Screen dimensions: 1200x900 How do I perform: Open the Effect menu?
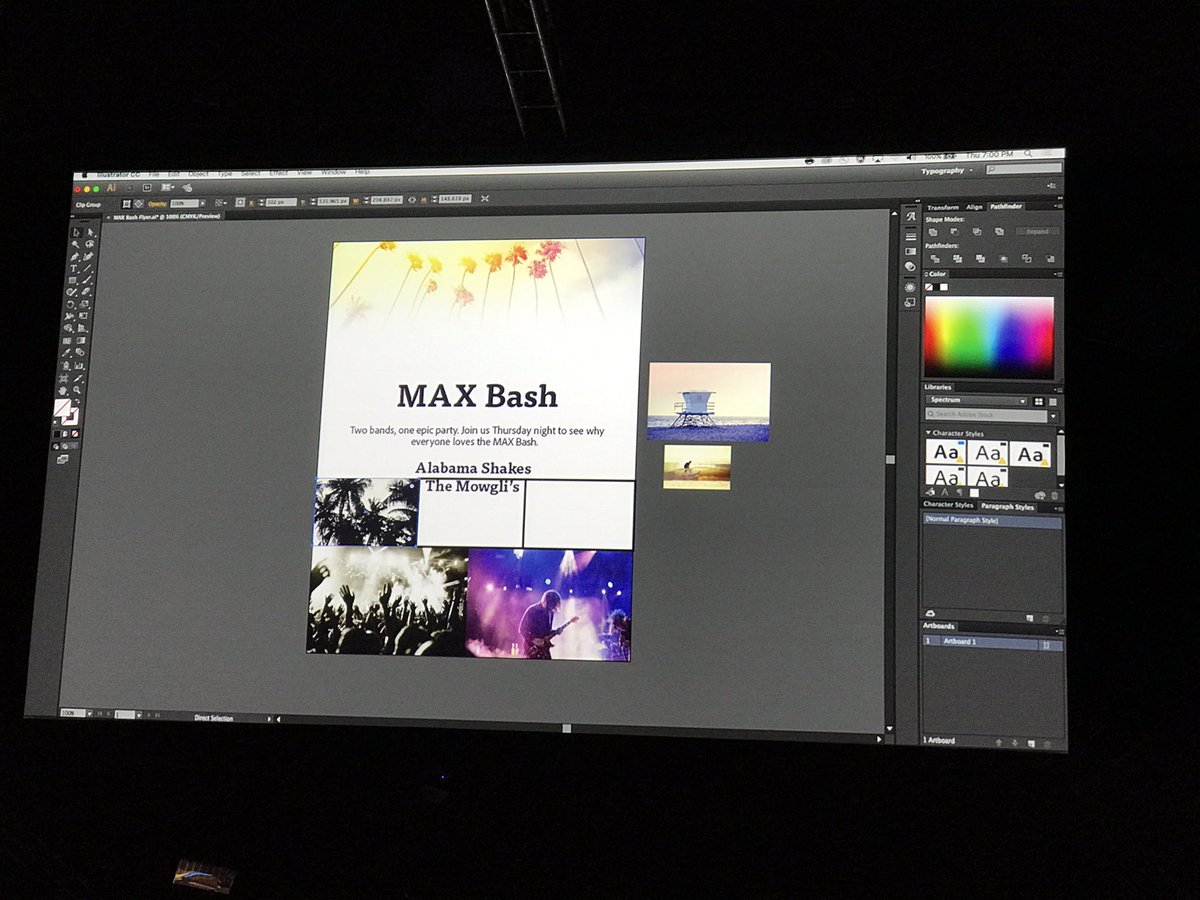pos(278,173)
